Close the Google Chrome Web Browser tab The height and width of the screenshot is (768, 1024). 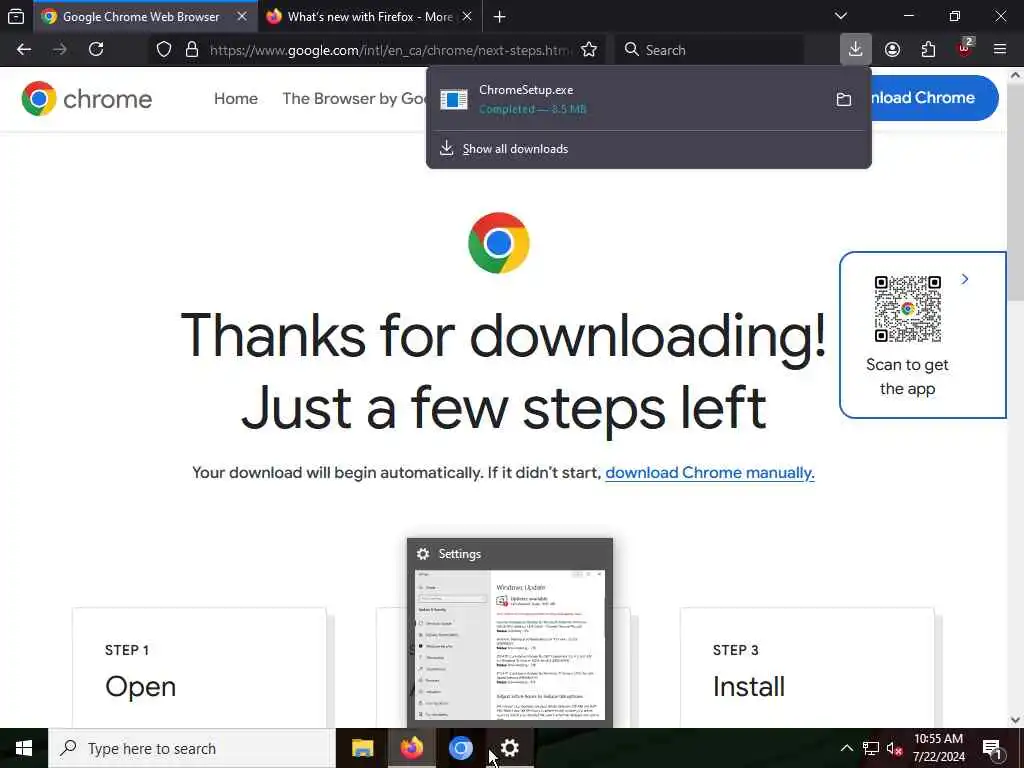click(242, 16)
